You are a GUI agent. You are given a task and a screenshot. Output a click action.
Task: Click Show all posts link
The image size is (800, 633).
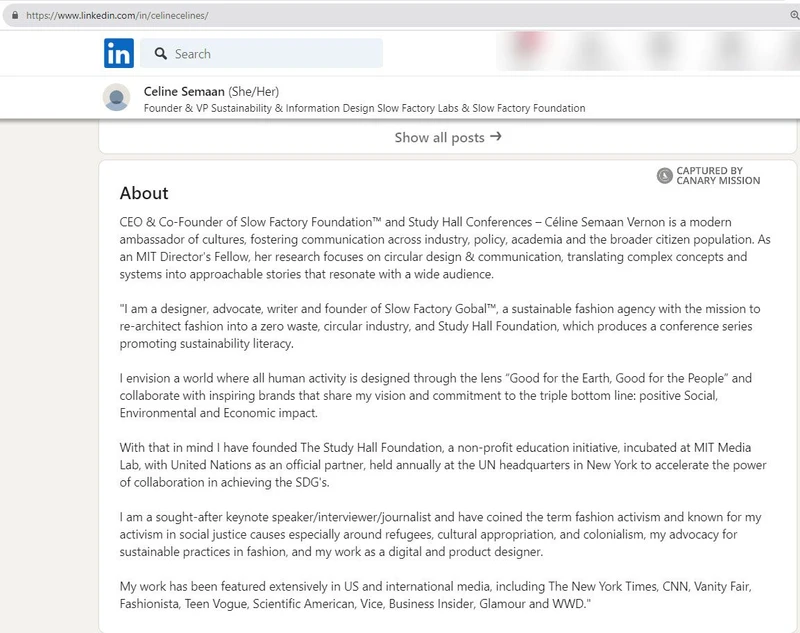pyautogui.click(x=447, y=137)
